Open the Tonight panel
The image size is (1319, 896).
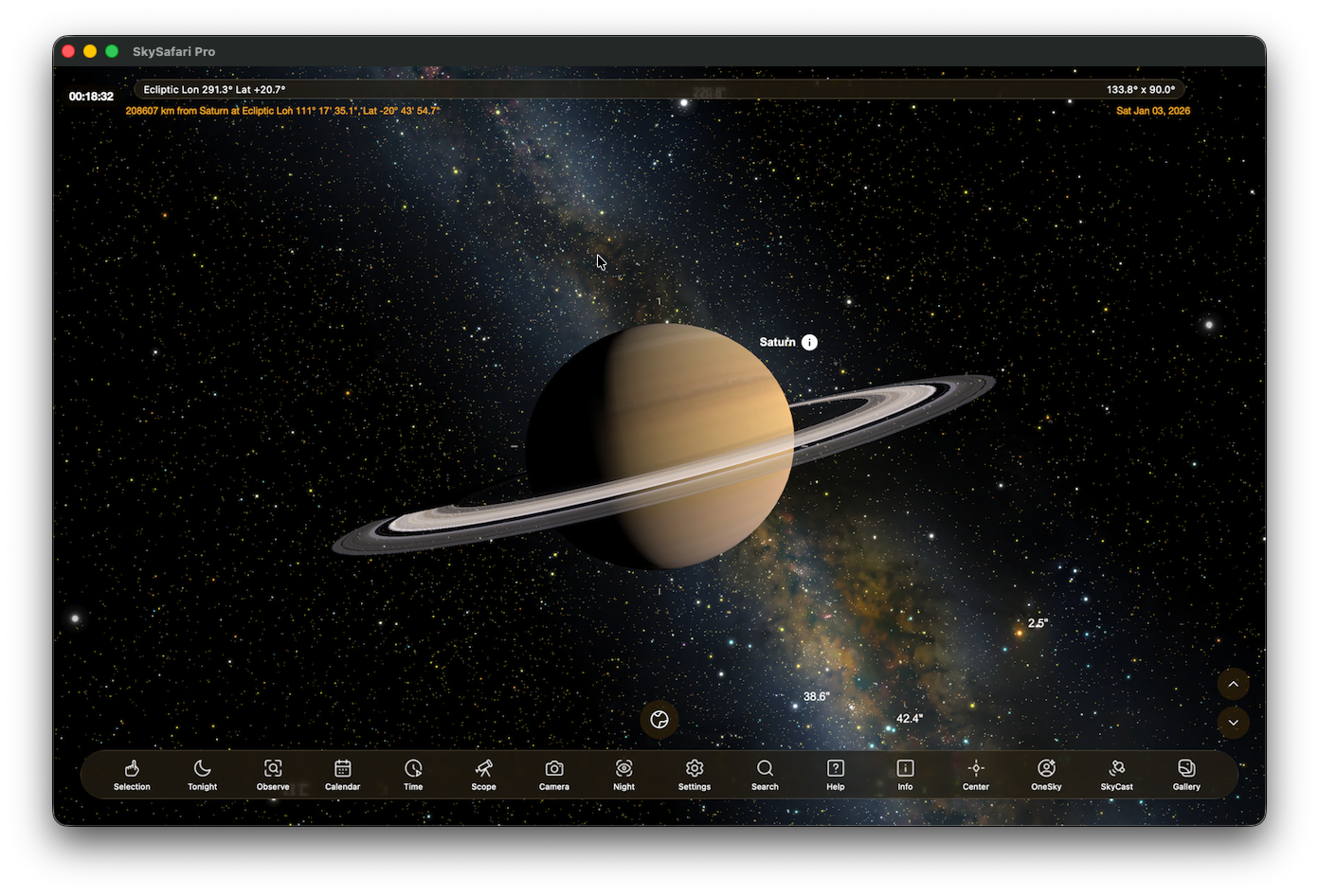(x=202, y=774)
